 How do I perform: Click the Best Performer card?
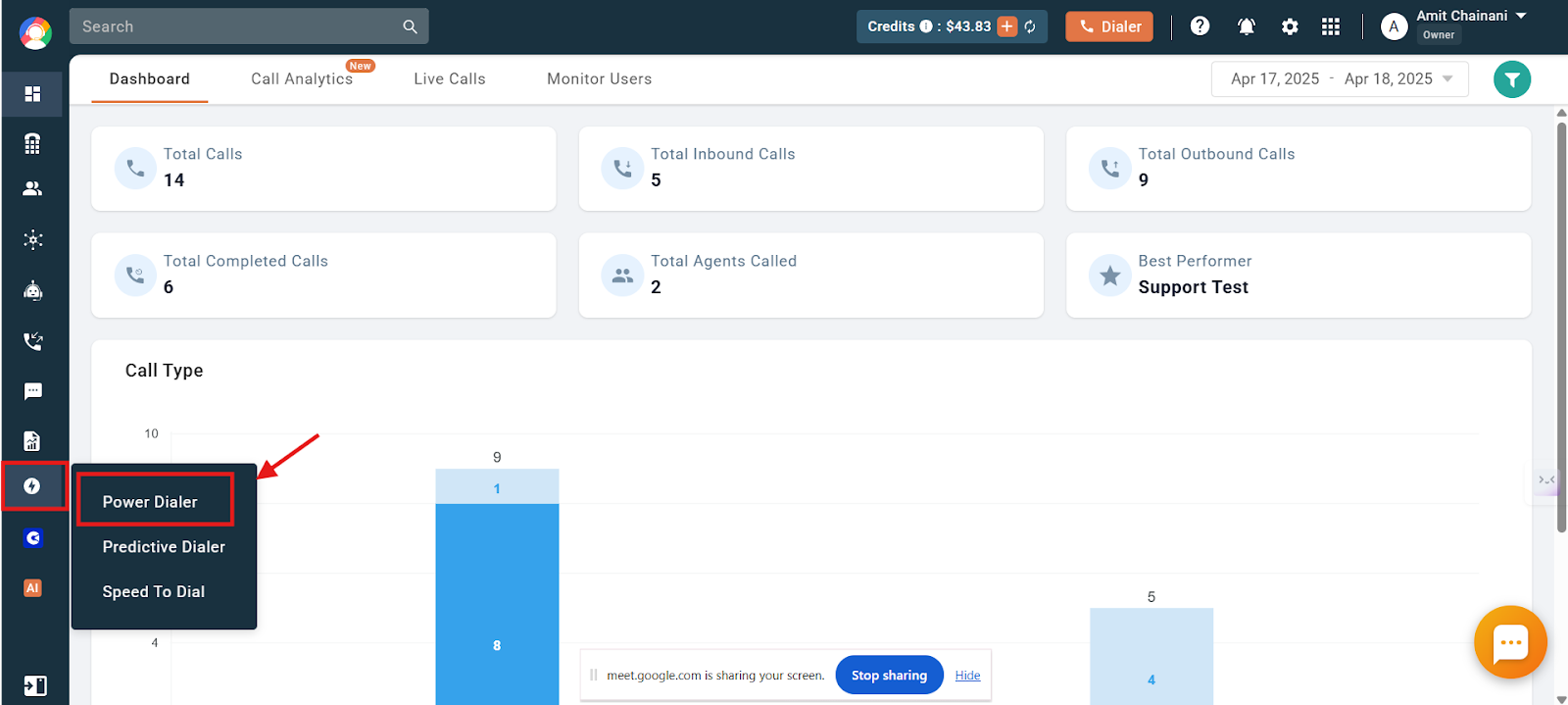[1298, 276]
